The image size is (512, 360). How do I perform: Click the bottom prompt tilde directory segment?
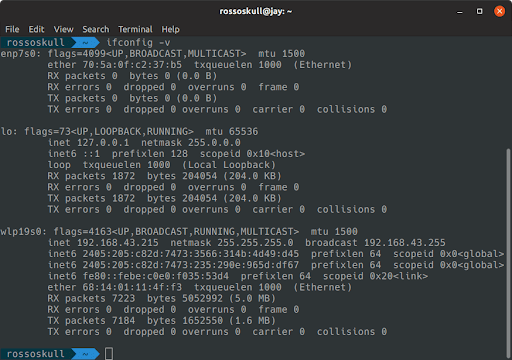point(85,354)
